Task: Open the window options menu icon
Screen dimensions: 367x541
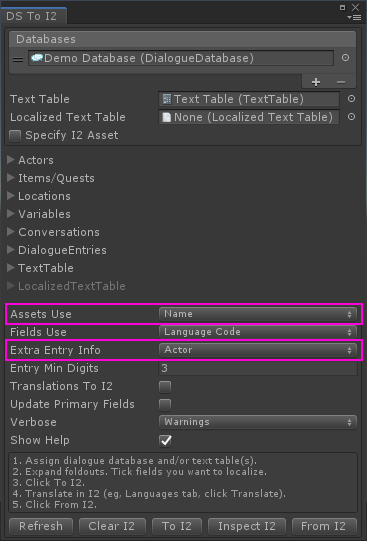Action: coord(354,17)
